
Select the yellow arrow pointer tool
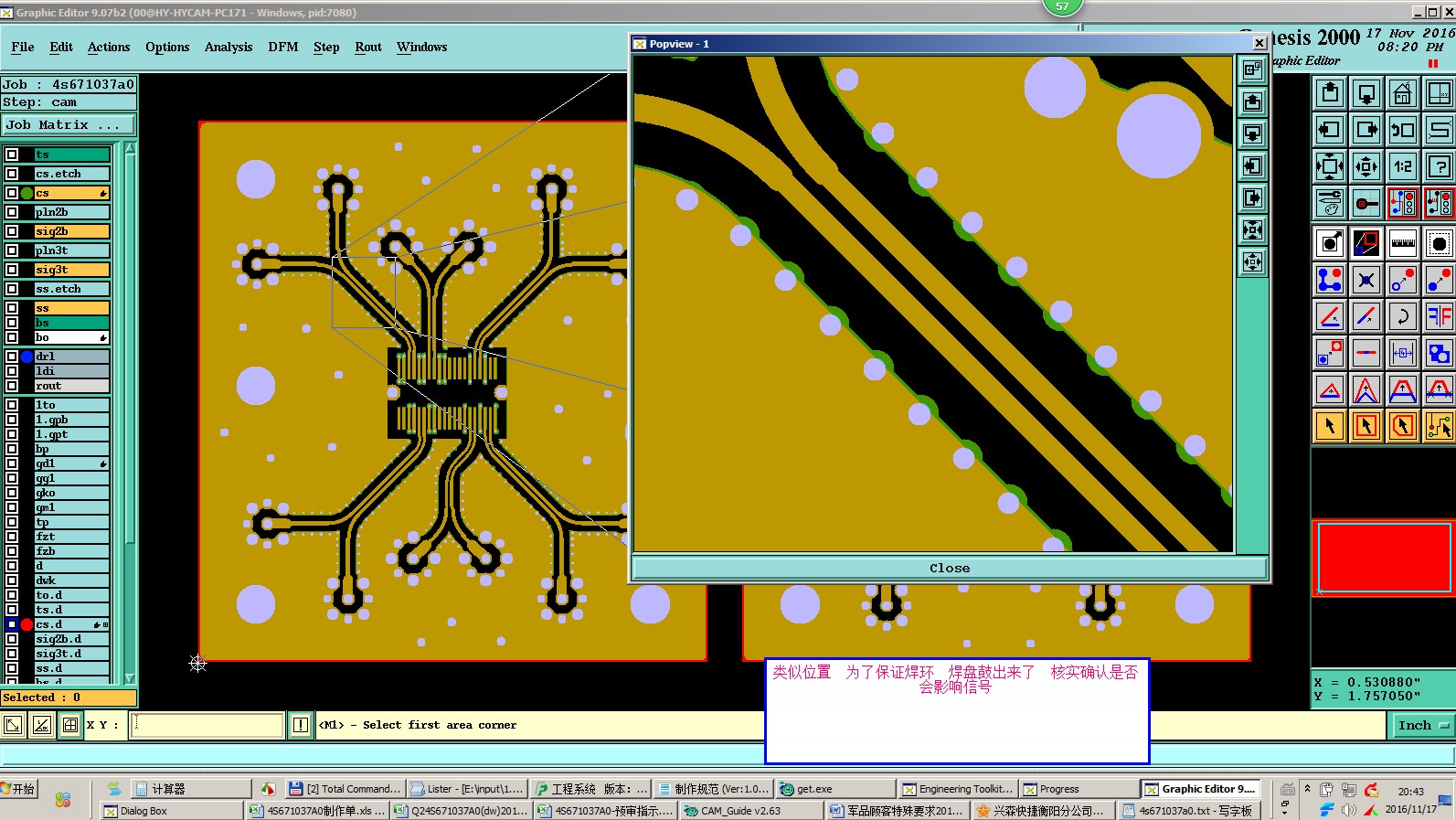(1330, 426)
